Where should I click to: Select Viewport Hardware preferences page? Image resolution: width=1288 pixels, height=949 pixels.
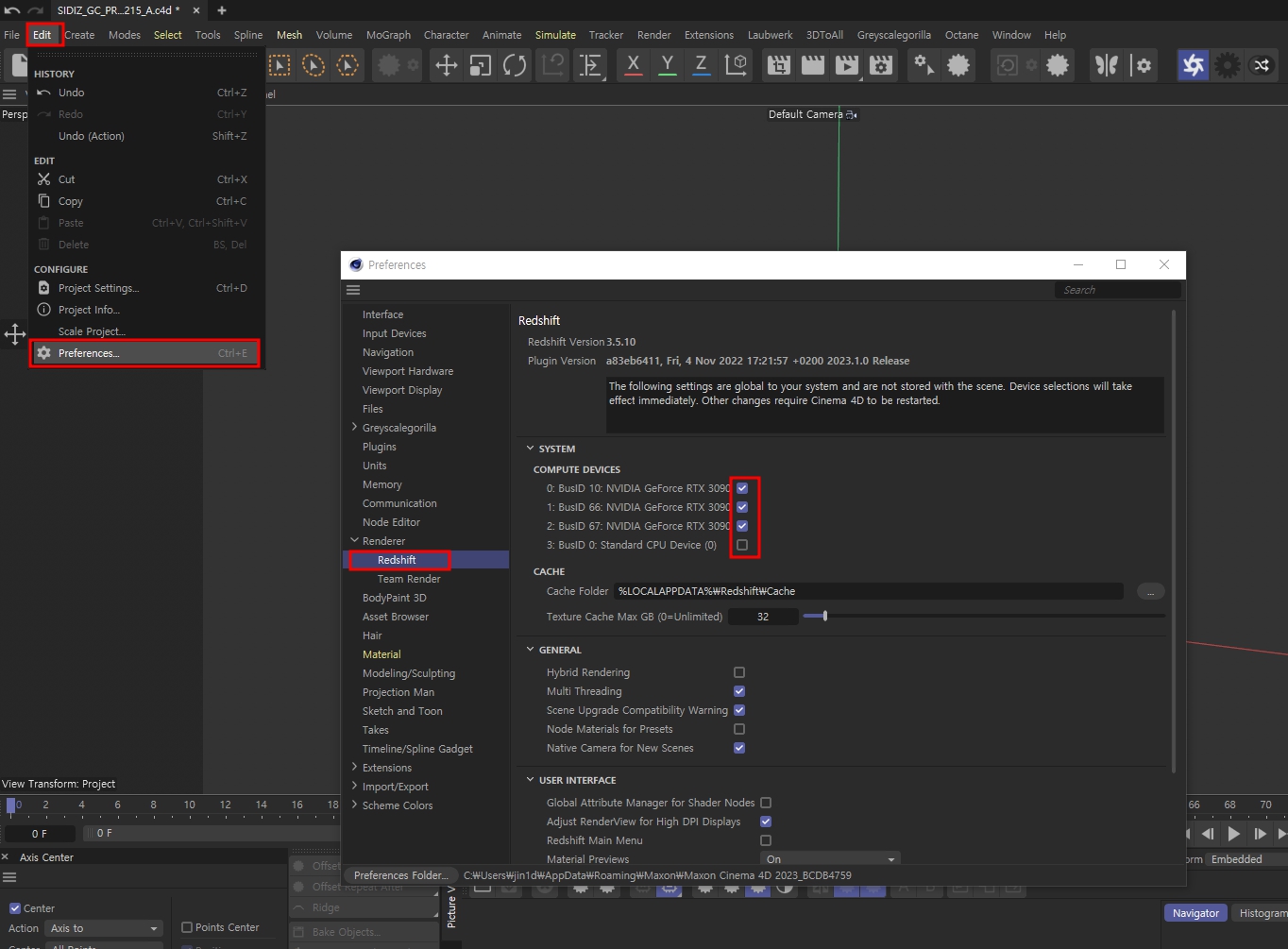point(408,371)
